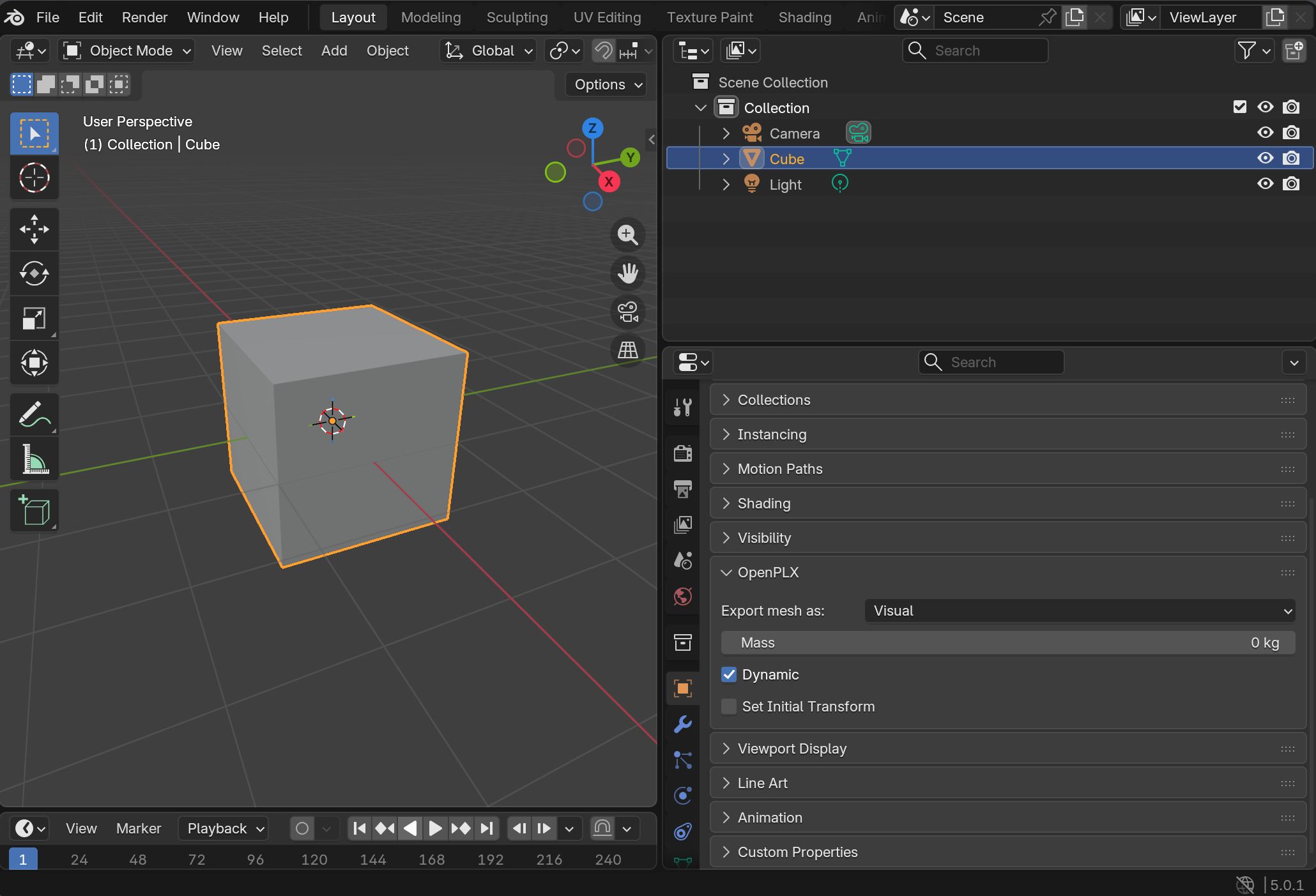
Task: Select the Select Box tool
Action: pyautogui.click(x=34, y=133)
